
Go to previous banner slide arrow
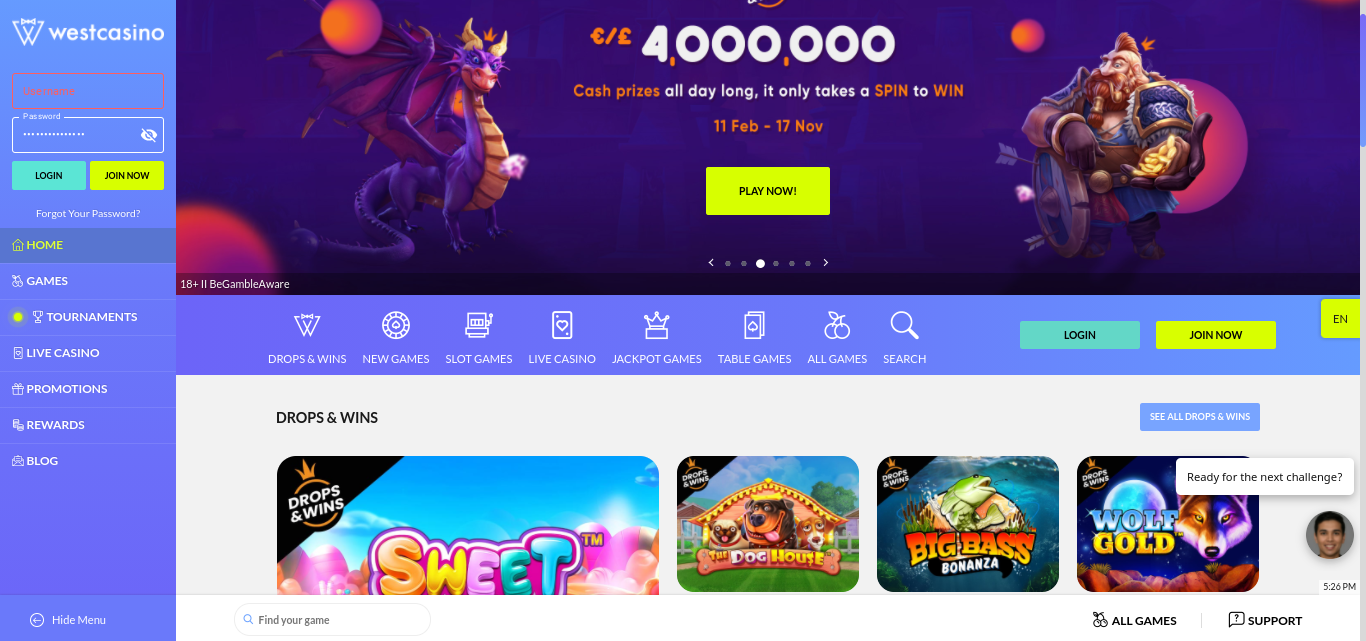click(711, 263)
